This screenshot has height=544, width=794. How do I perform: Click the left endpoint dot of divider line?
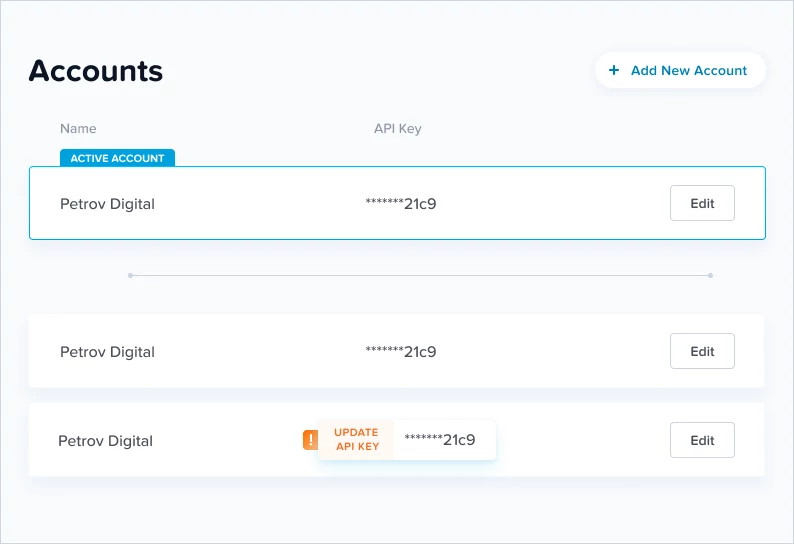point(131,276)
